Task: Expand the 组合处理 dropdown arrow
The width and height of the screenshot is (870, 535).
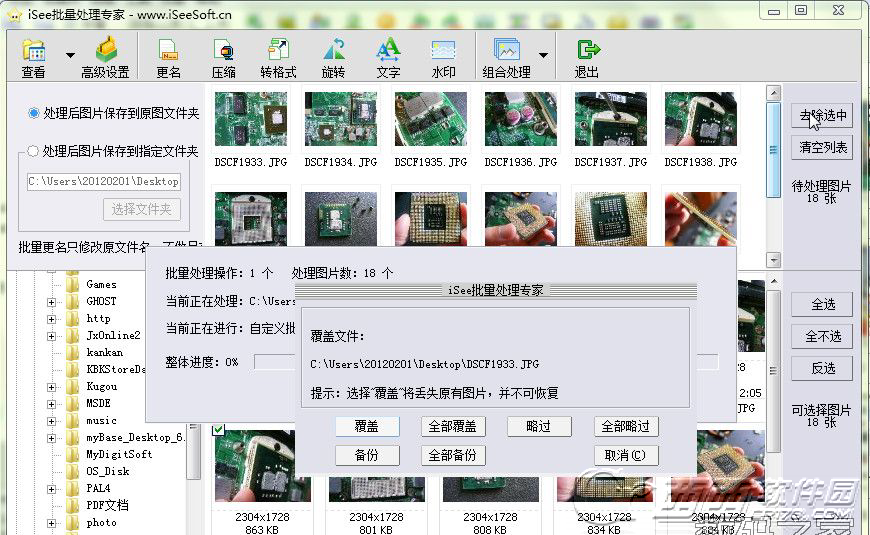Action: tap(543, 55)
